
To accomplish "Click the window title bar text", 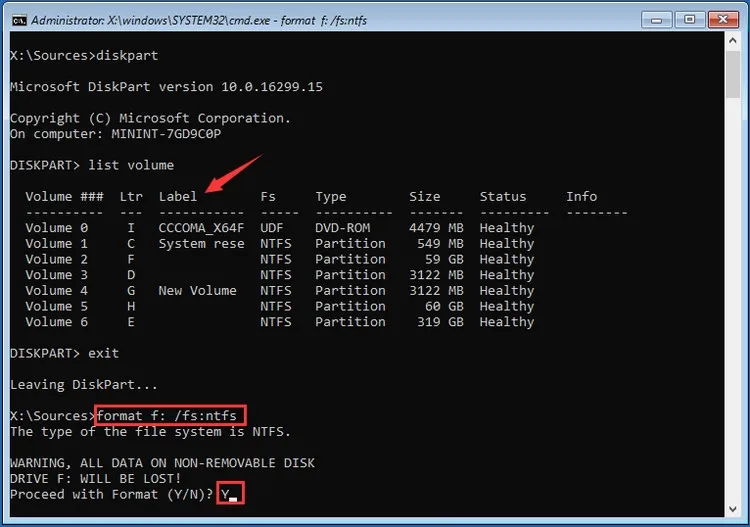I will 200,20.
